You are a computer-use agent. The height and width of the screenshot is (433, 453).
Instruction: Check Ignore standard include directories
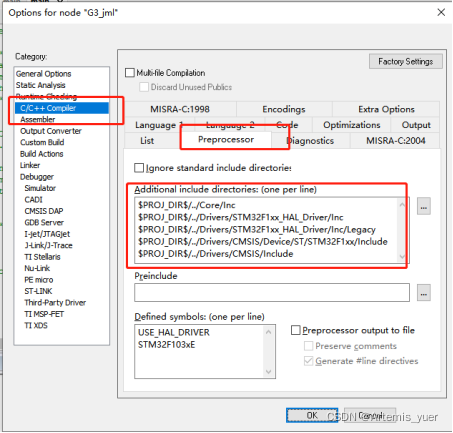point(139,168)
